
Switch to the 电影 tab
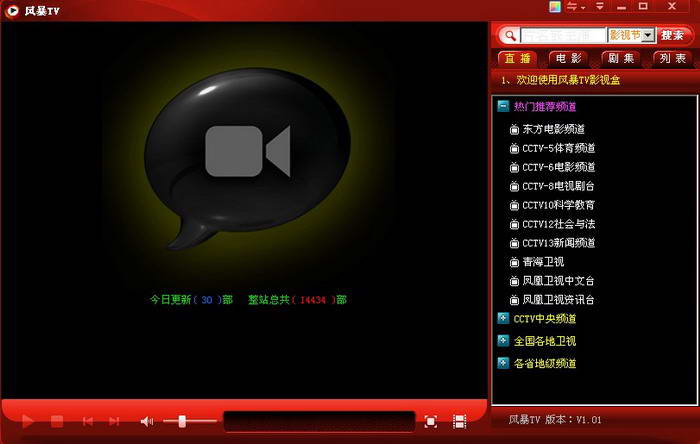pos(569,58)
